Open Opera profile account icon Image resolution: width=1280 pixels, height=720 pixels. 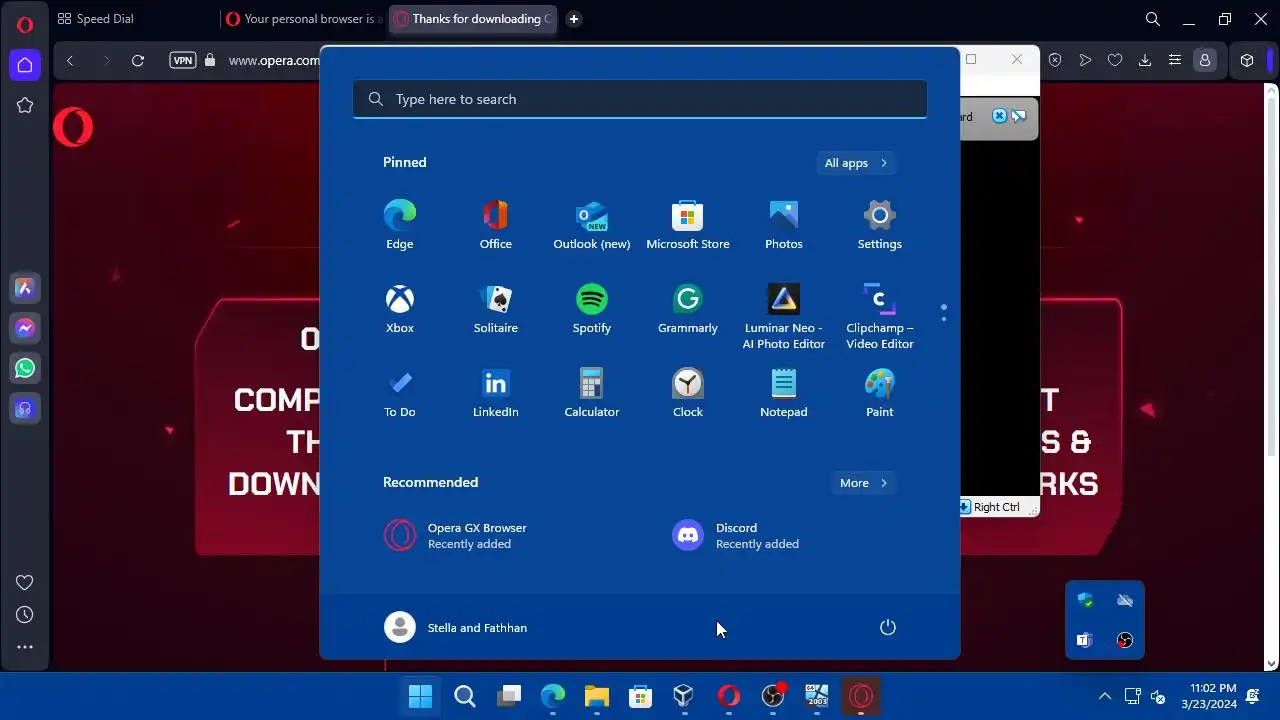coord(1205,60)
